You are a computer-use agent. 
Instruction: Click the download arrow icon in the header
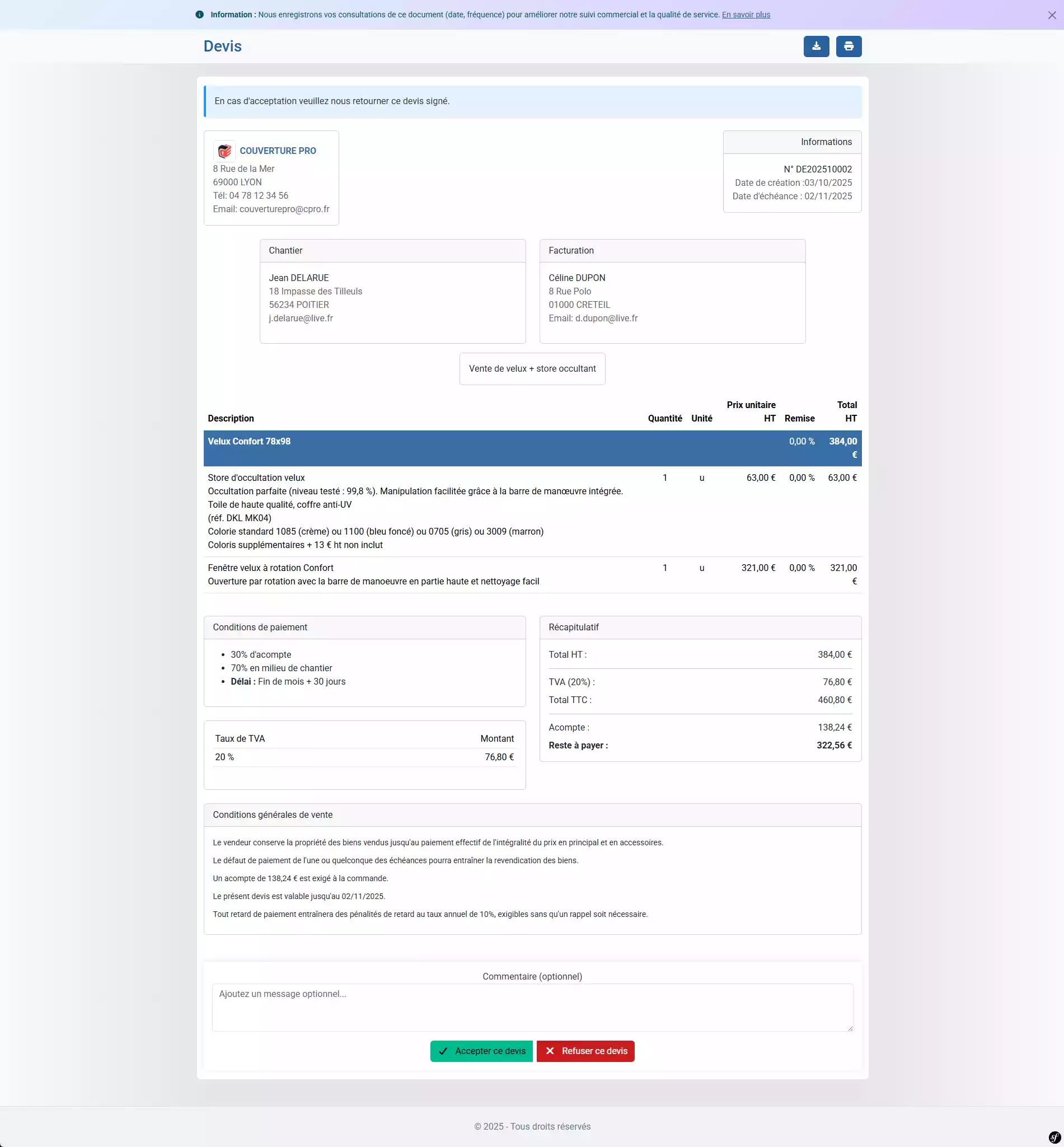pos(816,46)
